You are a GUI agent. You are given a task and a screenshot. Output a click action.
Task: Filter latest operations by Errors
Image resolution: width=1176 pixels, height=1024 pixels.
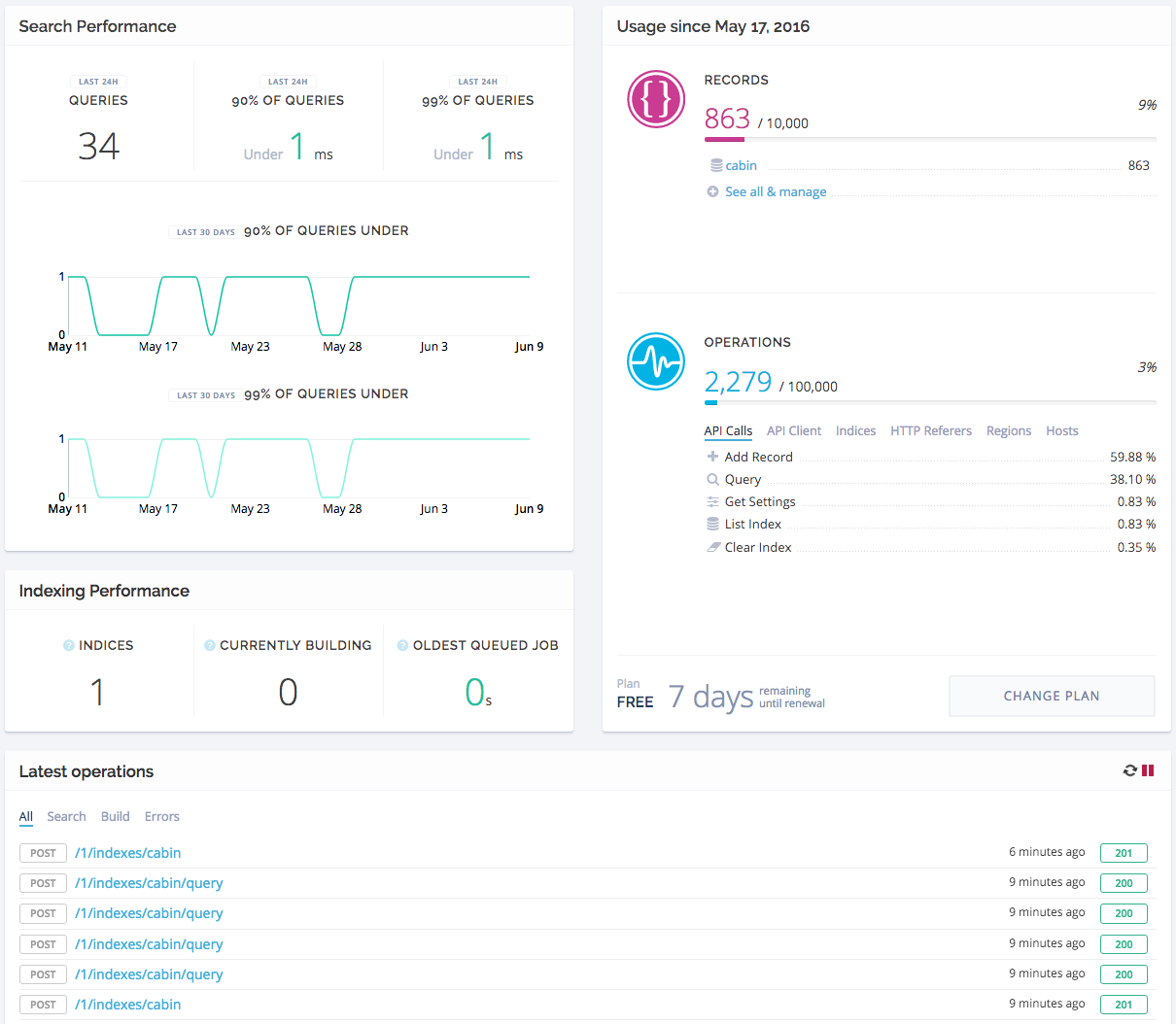point(161,816)
